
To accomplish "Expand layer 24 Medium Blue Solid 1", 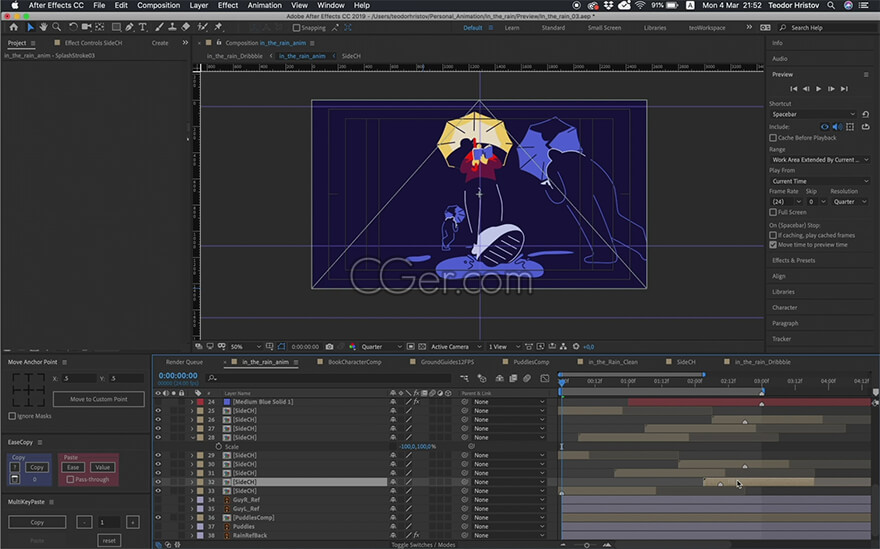I will (192, 402).
